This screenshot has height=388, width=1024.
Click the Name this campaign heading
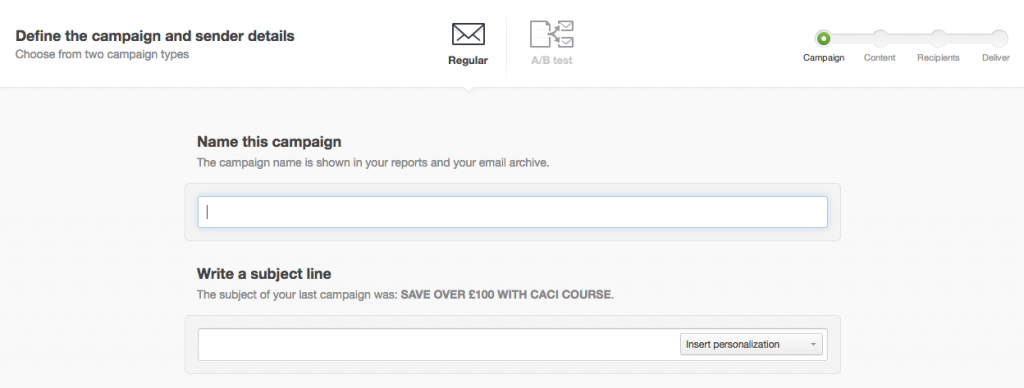point(269,142)
